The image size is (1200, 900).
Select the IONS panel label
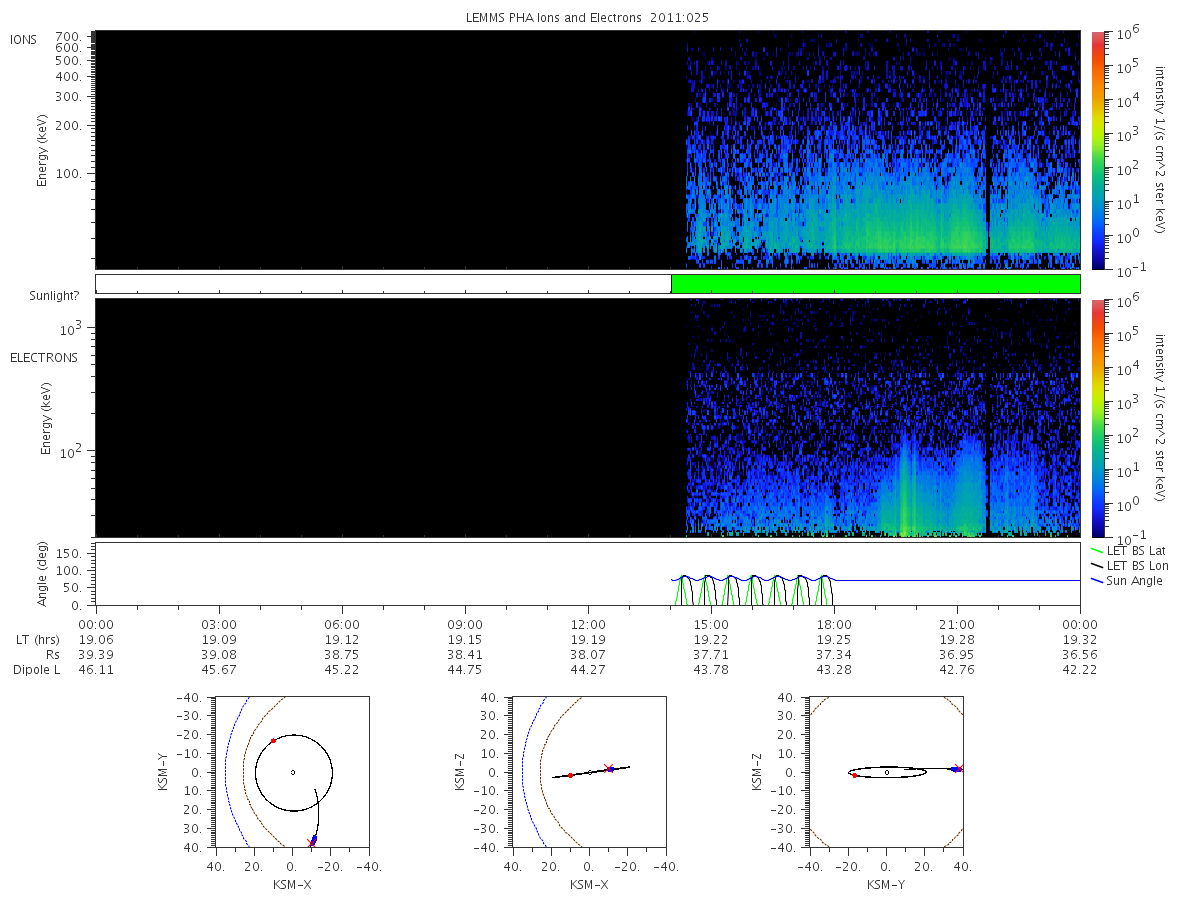[24, 40]
